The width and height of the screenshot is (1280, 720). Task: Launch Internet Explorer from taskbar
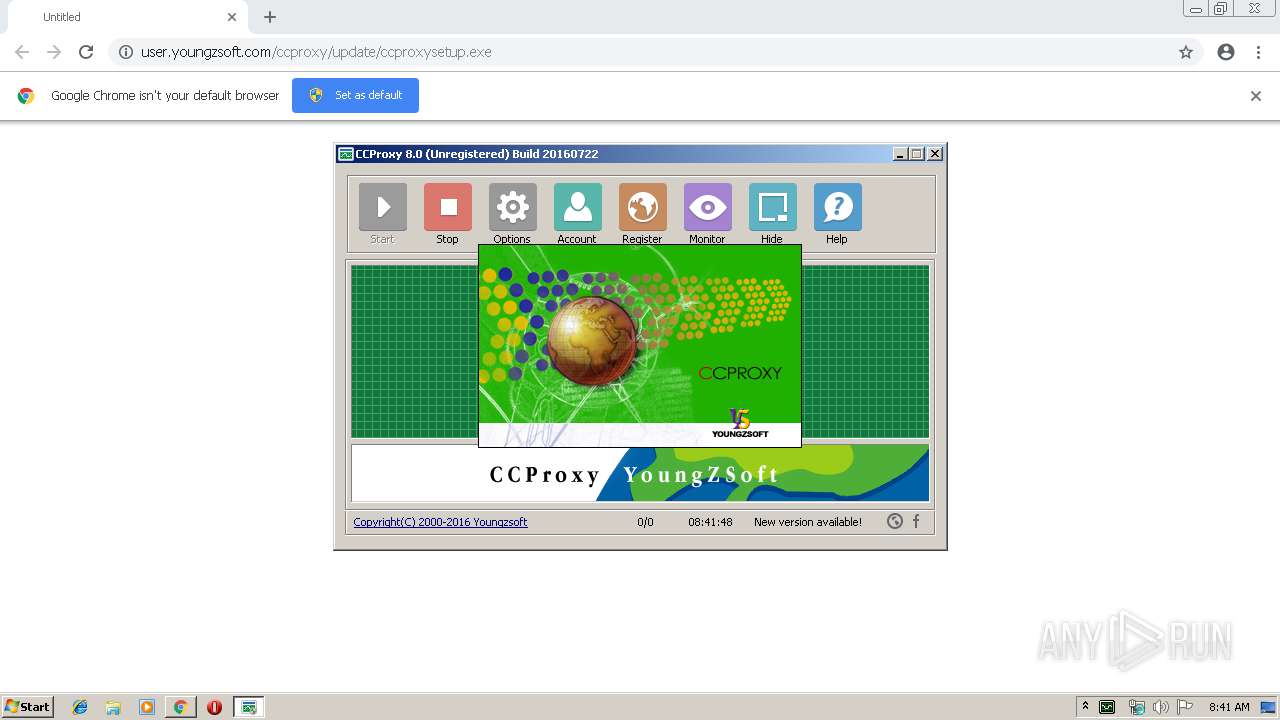click(80, 707)
